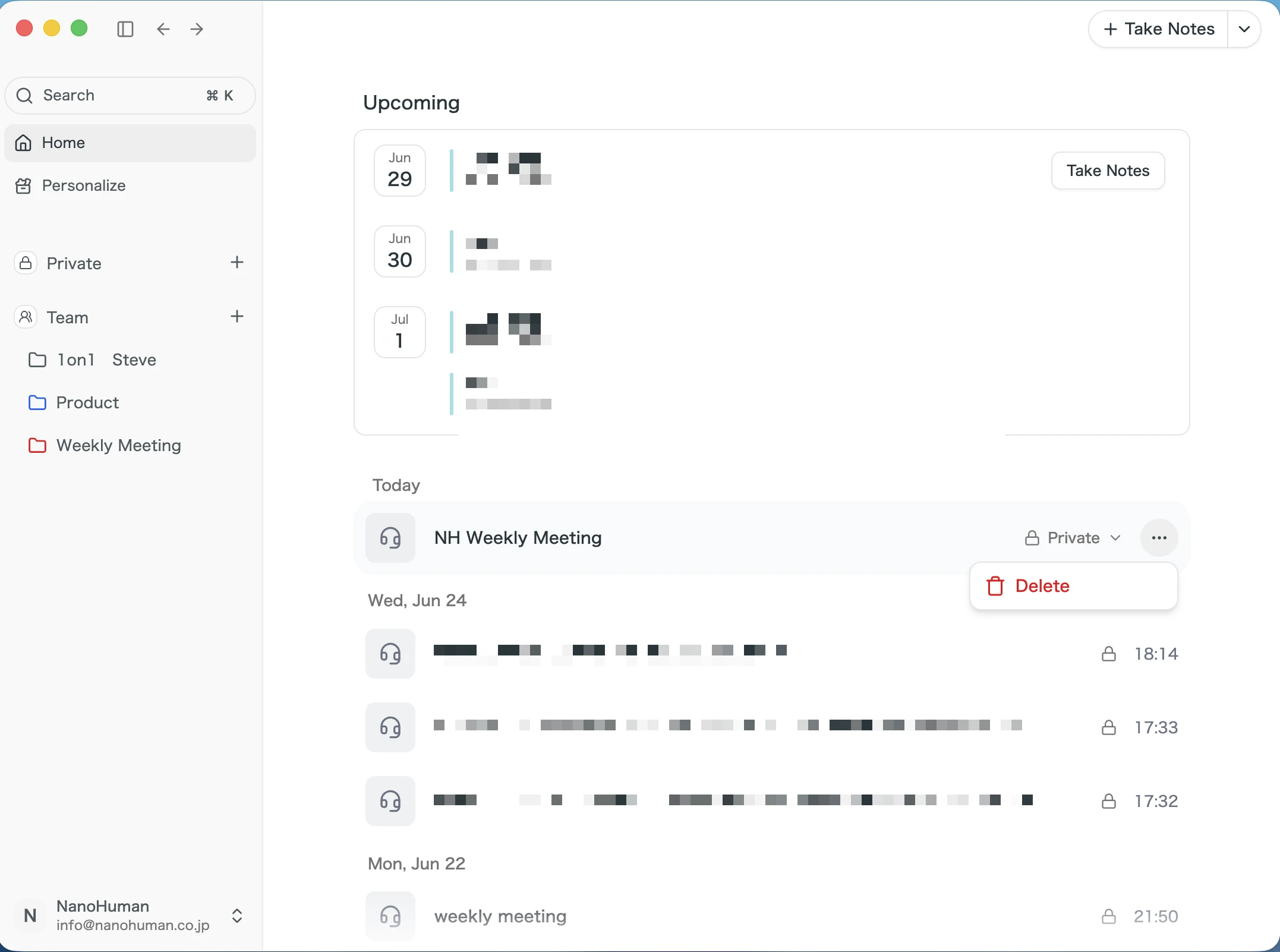
Task: Click the Search field
Action: coord(130,96)
